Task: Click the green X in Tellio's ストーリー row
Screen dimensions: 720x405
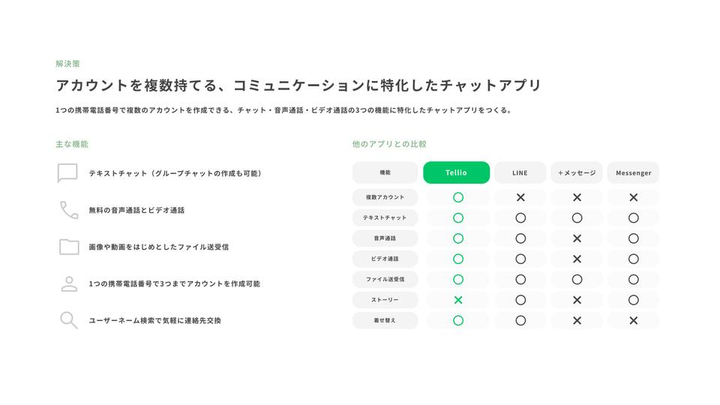Action: (x=458, y=300)
